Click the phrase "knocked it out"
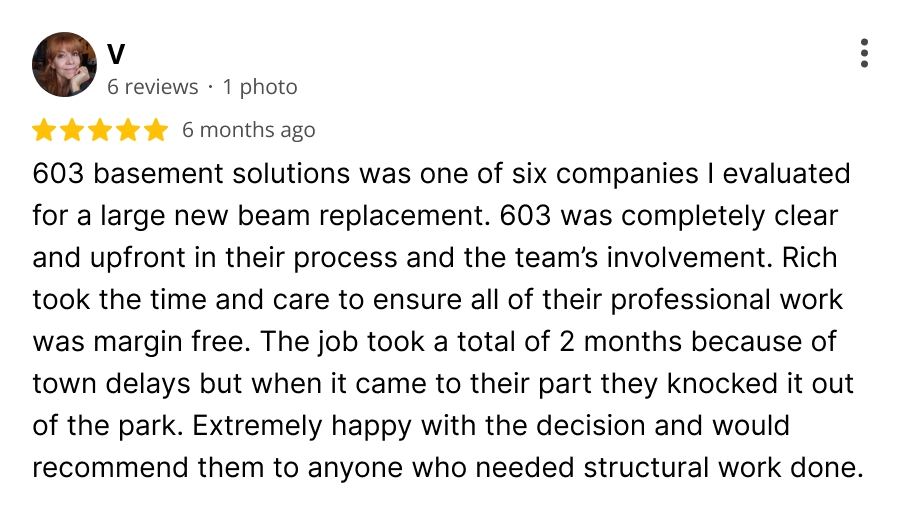This screenshot has height=520, width=900. (x=761, y=383)
